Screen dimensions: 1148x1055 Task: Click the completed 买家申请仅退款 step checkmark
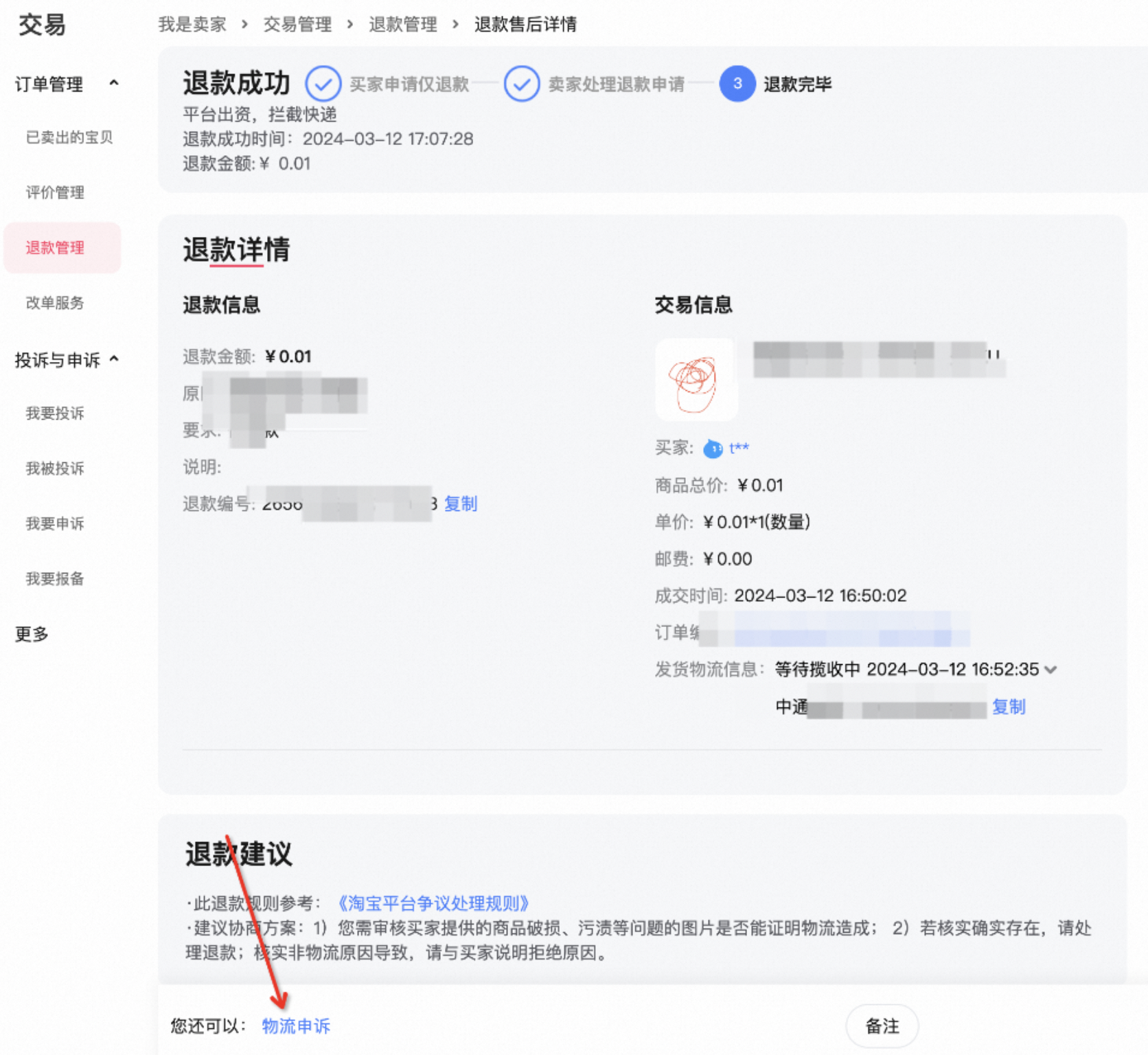[323, 84]
